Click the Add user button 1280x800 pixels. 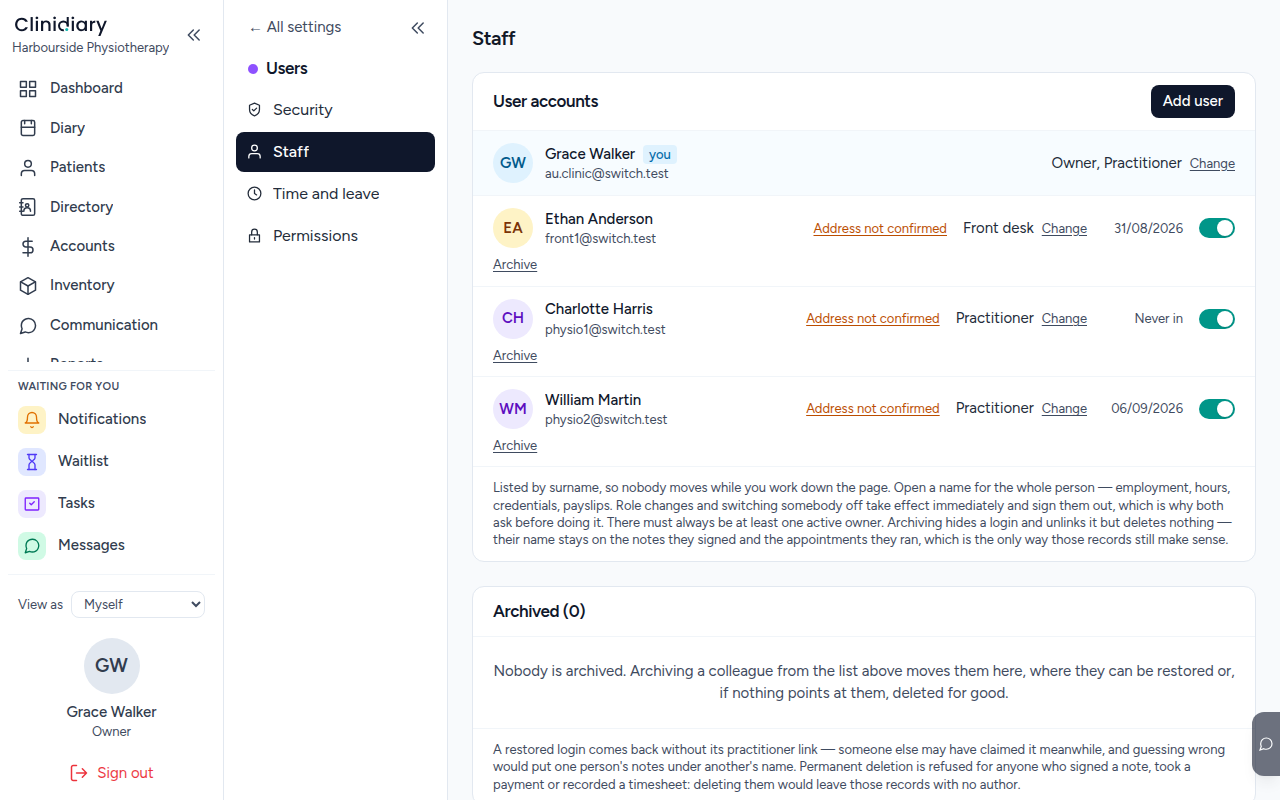[x=1193, y=101]
